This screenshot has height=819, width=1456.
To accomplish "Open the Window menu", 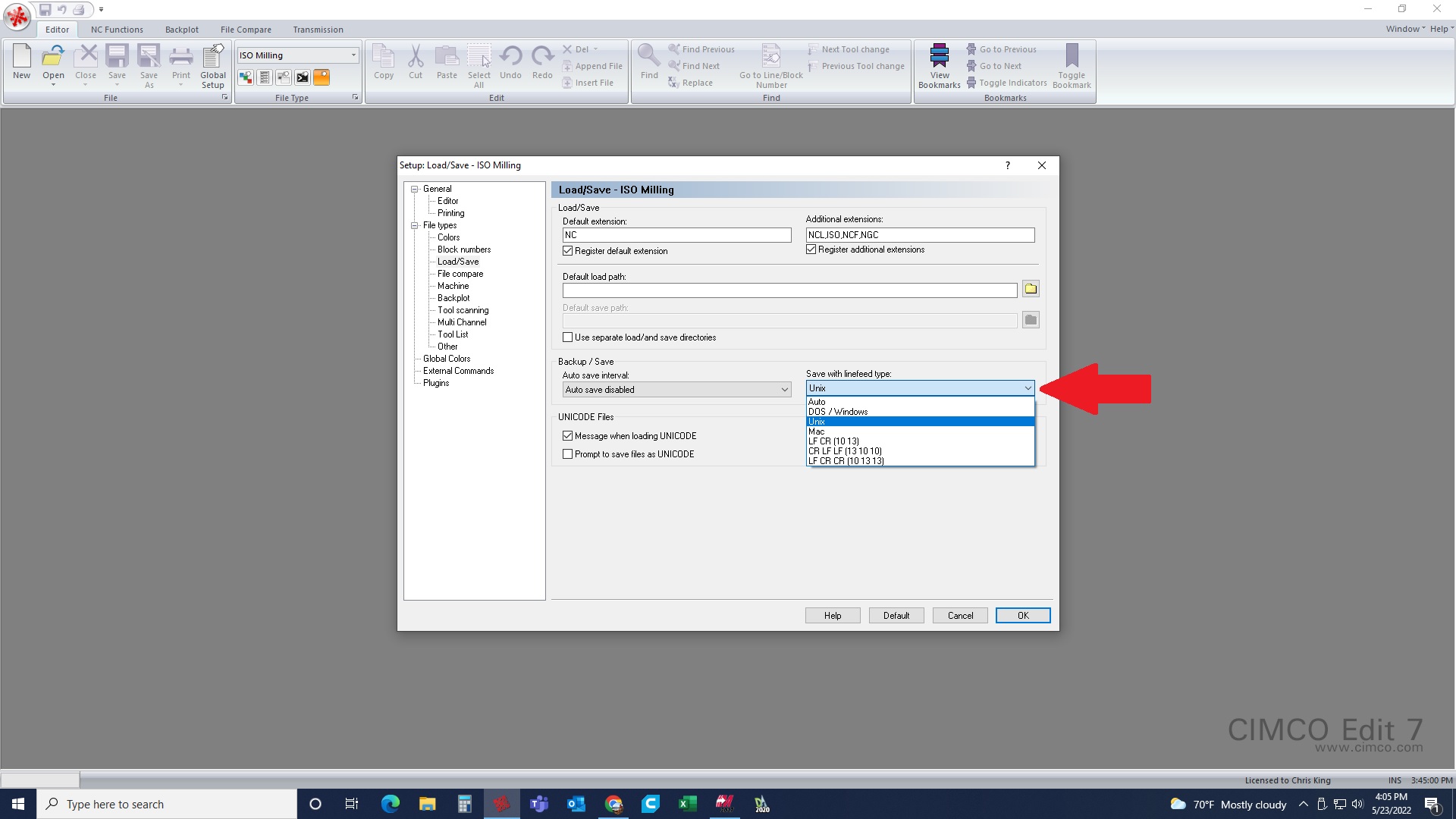I will click(1404, 29).
